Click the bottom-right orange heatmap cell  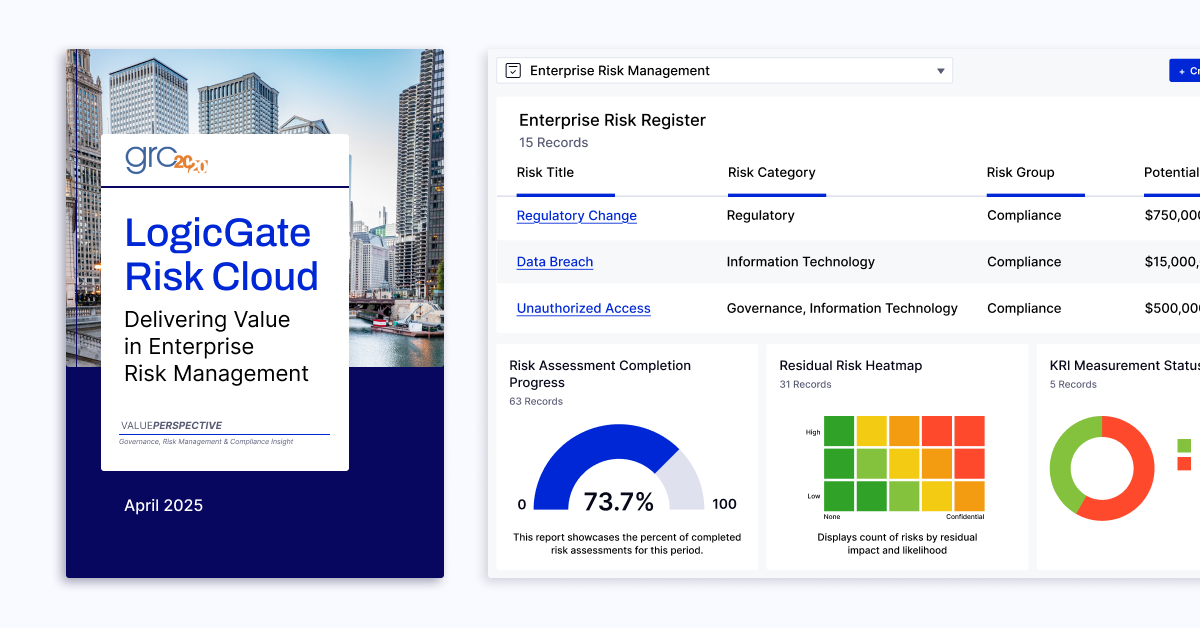pos(969,496)
